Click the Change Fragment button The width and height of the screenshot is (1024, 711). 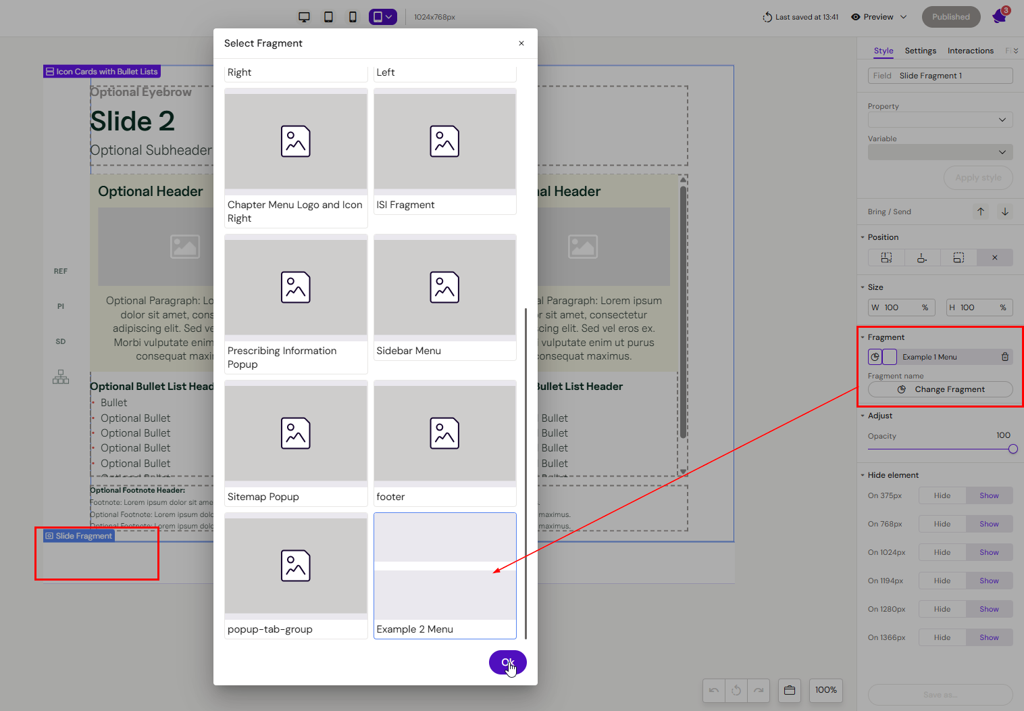tap(940, 389)
